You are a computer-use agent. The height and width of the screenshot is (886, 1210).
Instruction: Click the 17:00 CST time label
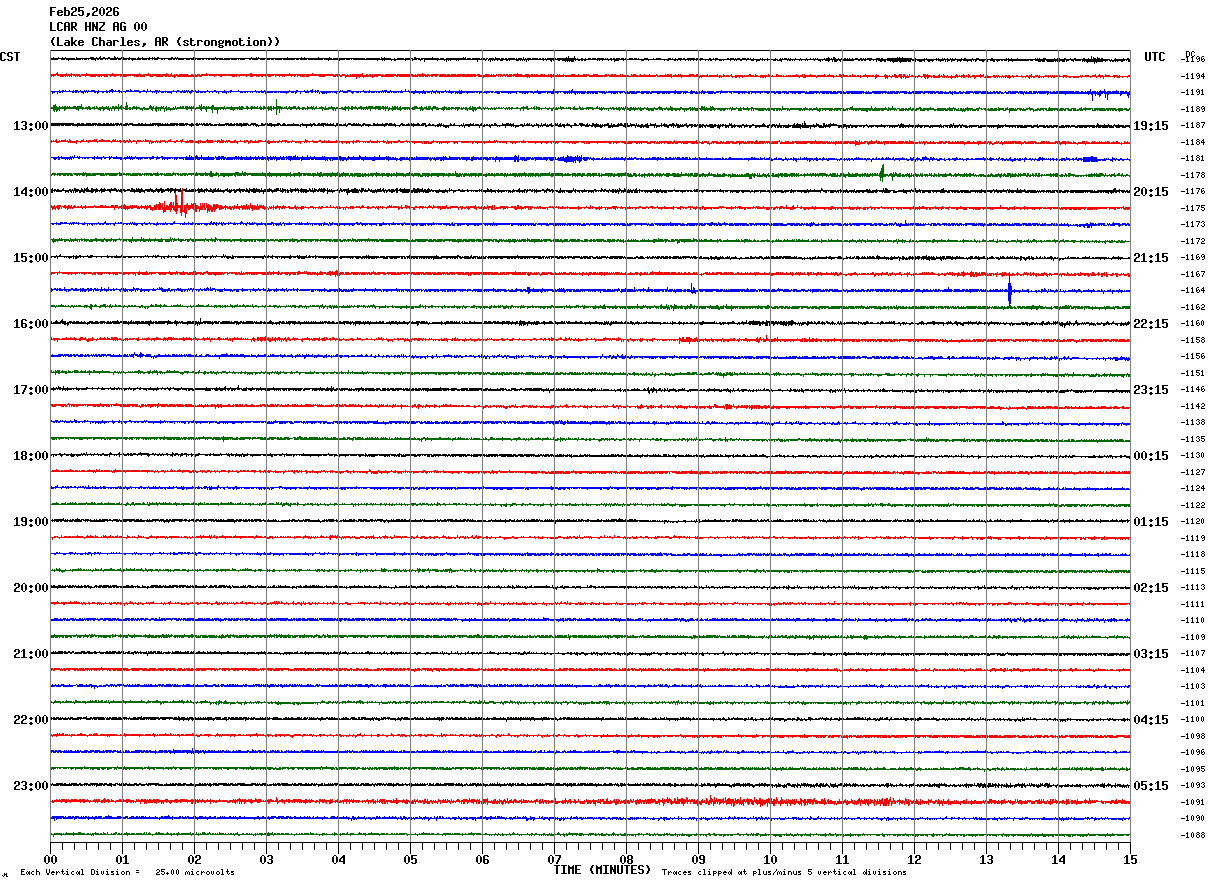(30, 390)
